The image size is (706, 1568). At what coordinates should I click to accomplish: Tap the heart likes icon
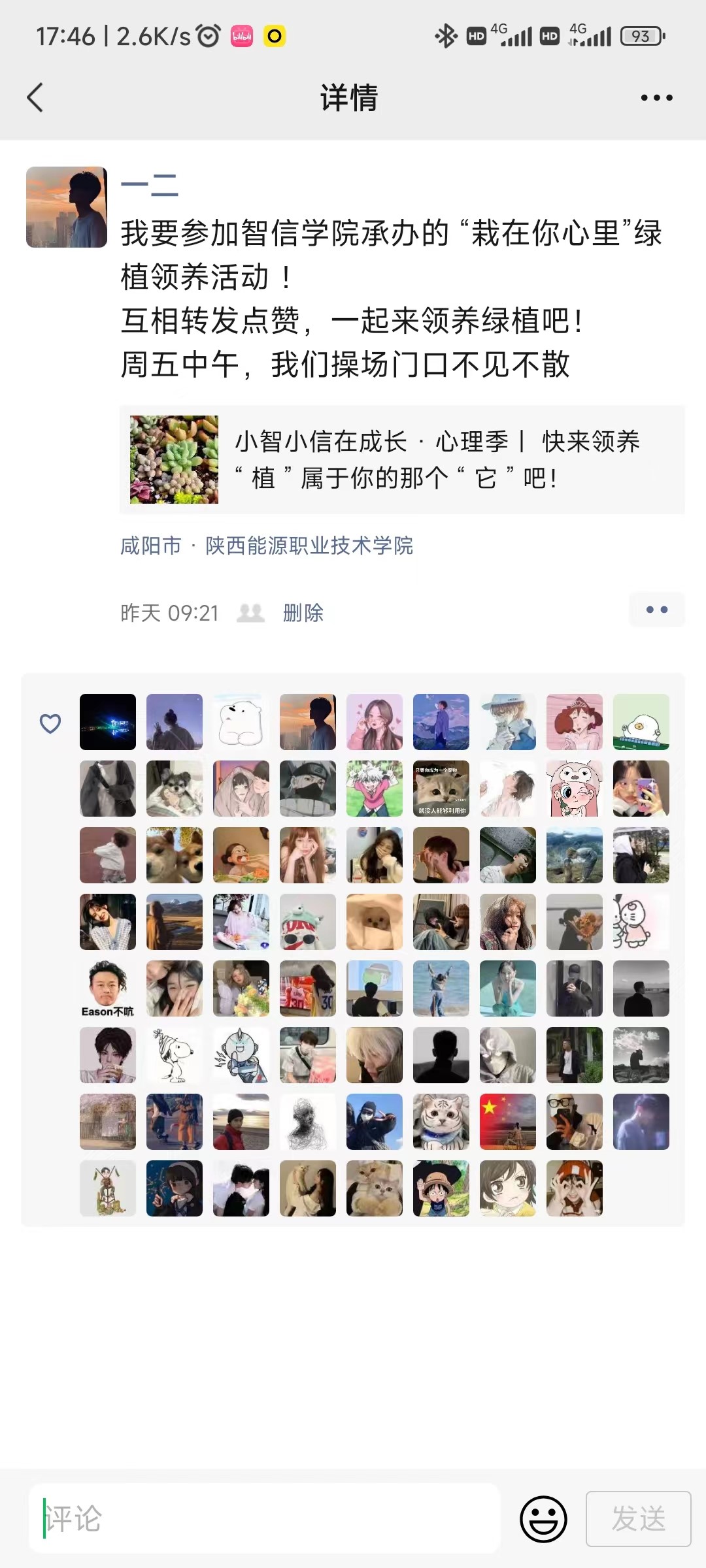click(50, 723)
